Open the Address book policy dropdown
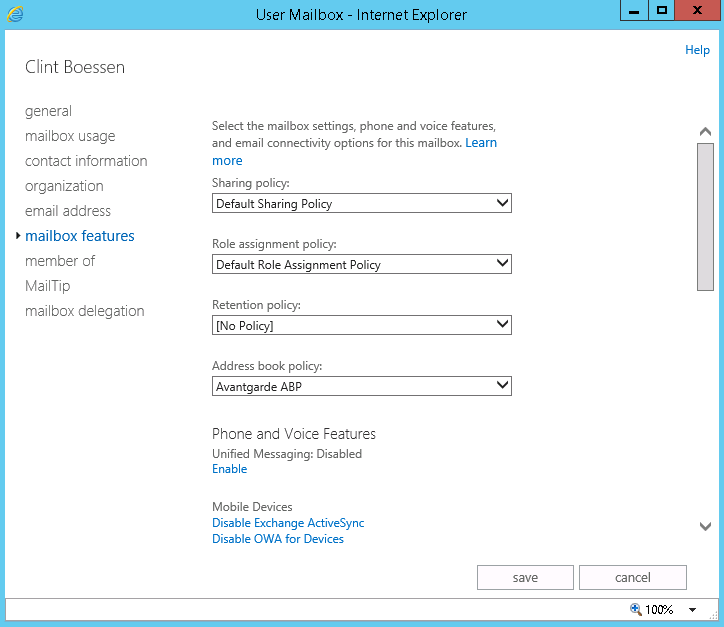This screenshot has height=627, width=724. [x=362, y=386]
